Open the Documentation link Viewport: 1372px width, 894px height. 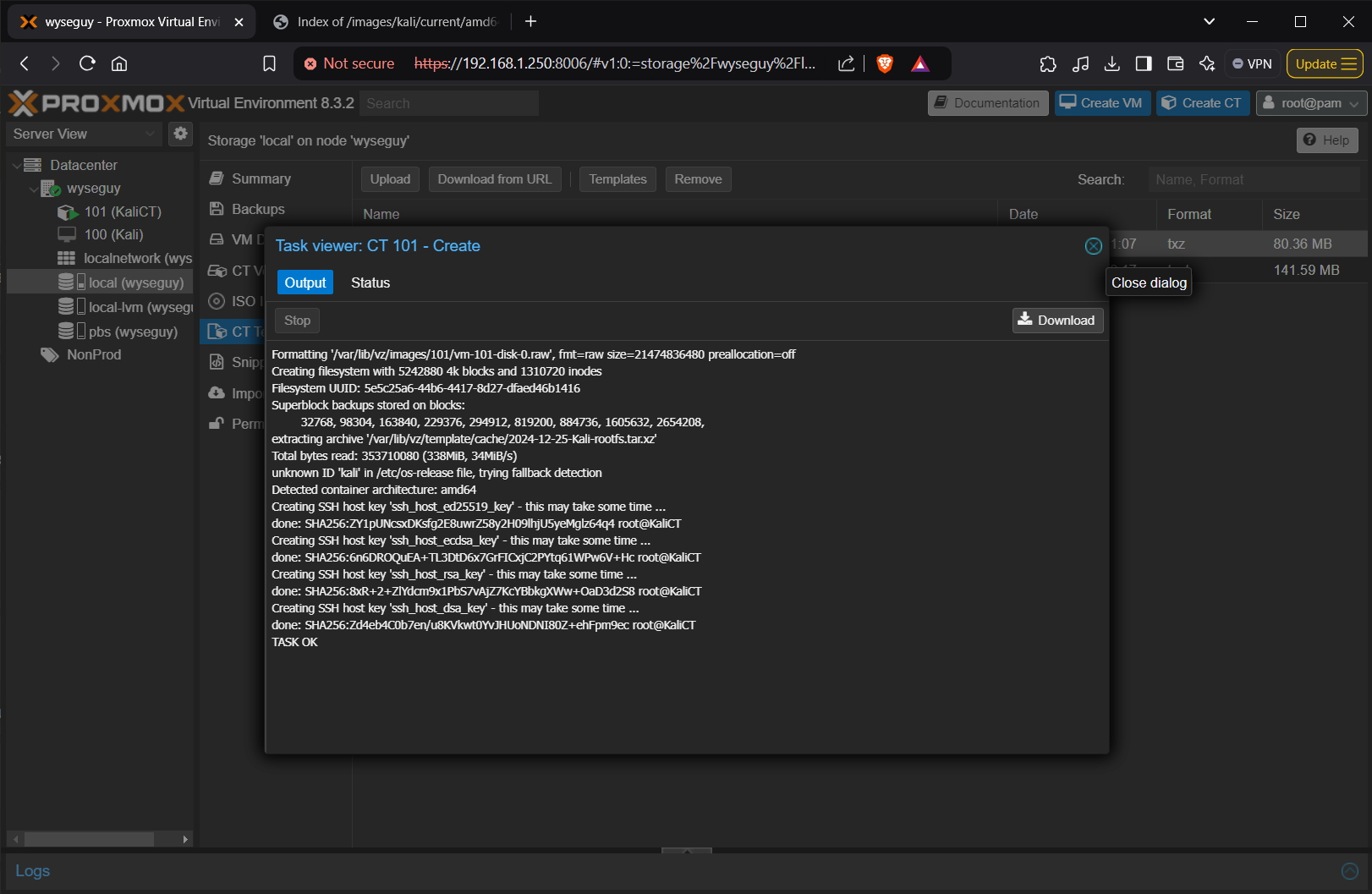[988, 103]
